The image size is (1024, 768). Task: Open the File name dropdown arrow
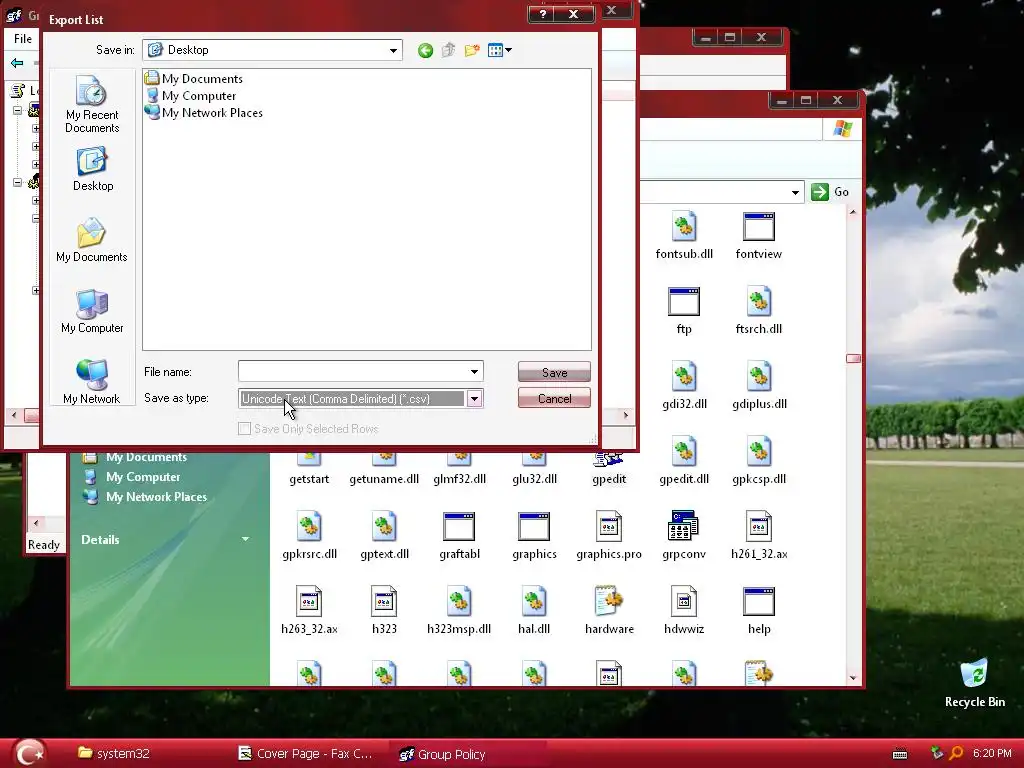474,372
